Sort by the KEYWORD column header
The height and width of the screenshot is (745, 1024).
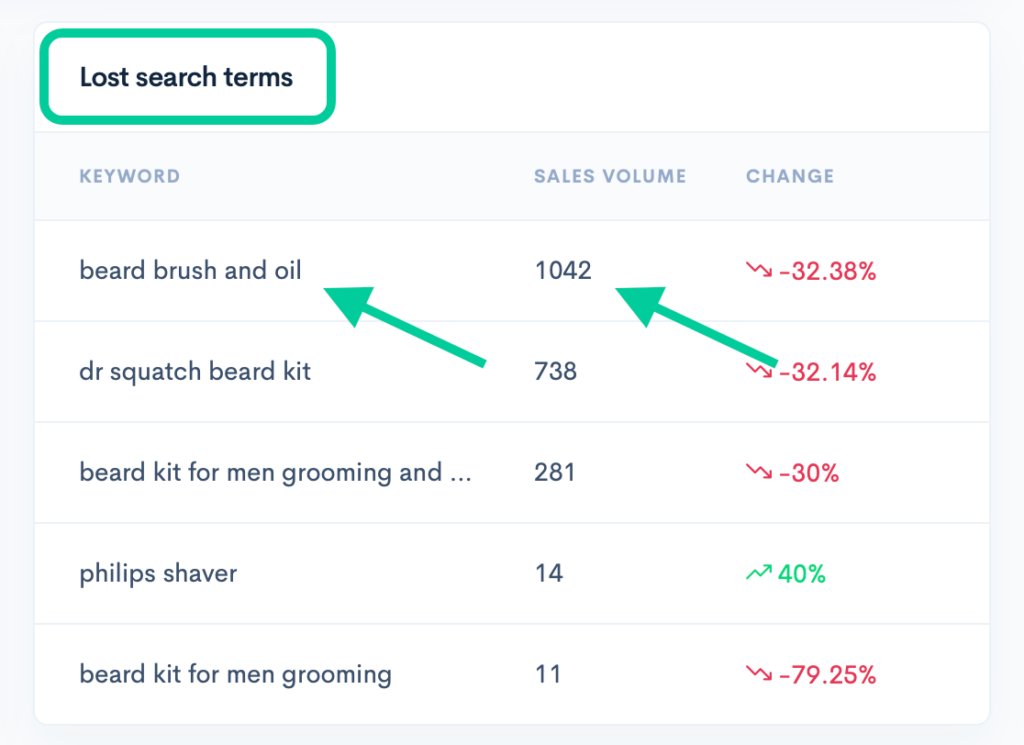129,176
